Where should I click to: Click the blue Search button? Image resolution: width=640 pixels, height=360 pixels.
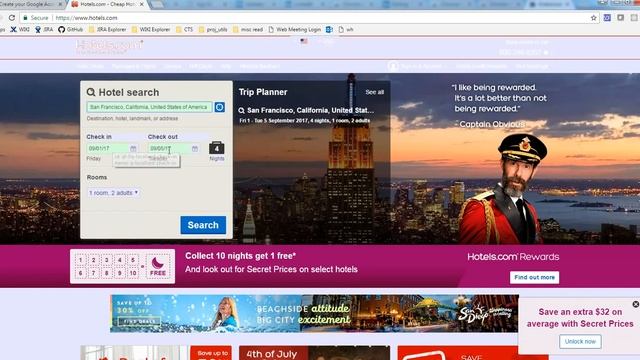click(203, 225)
